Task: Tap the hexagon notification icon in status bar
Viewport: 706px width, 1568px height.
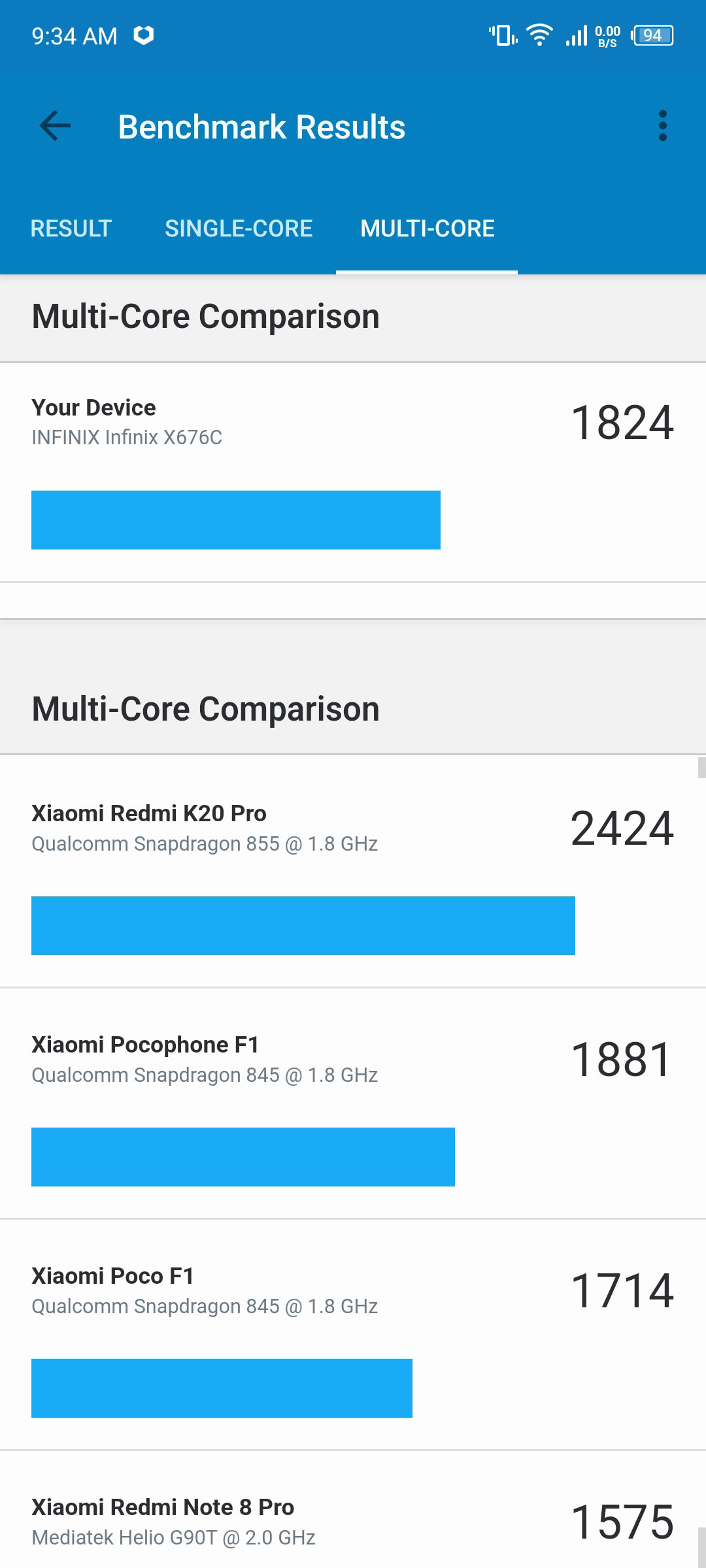Action: 144,35
